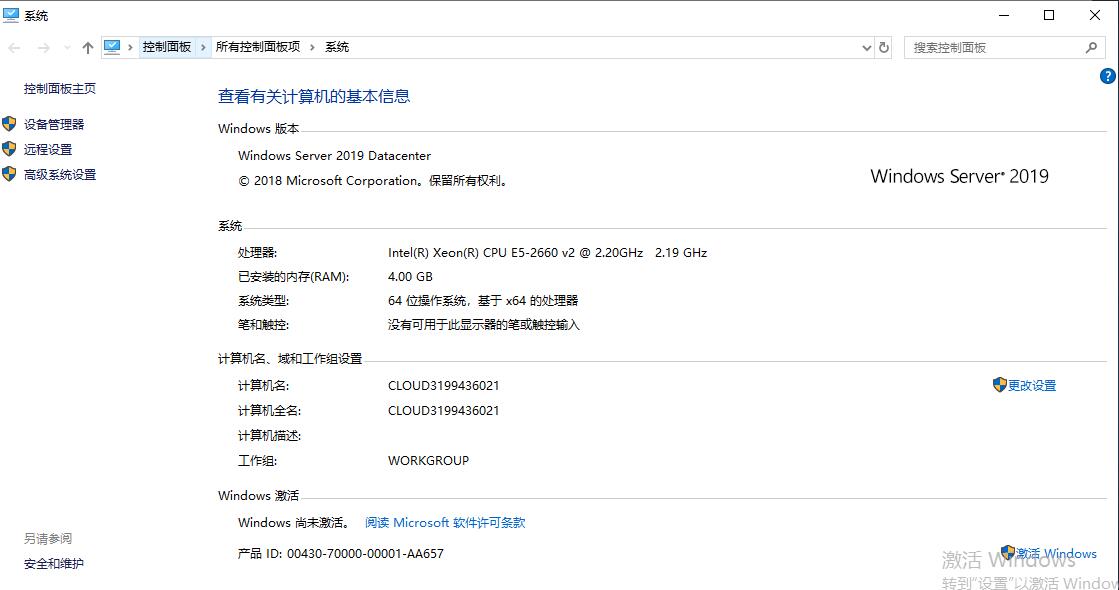
Task: Expand the chevron after the computer icon
Action: coord(131,47)
